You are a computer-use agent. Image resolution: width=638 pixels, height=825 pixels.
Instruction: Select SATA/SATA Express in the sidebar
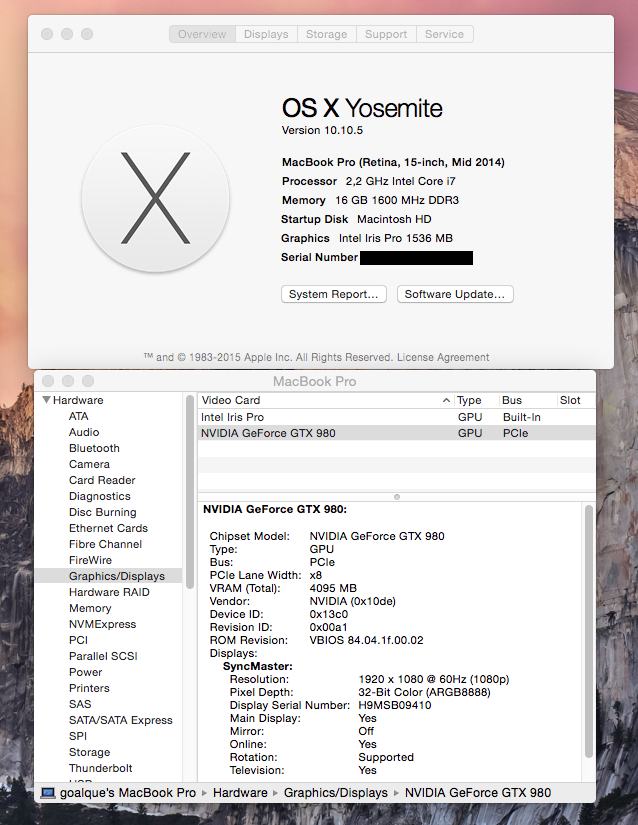[120, 720]
